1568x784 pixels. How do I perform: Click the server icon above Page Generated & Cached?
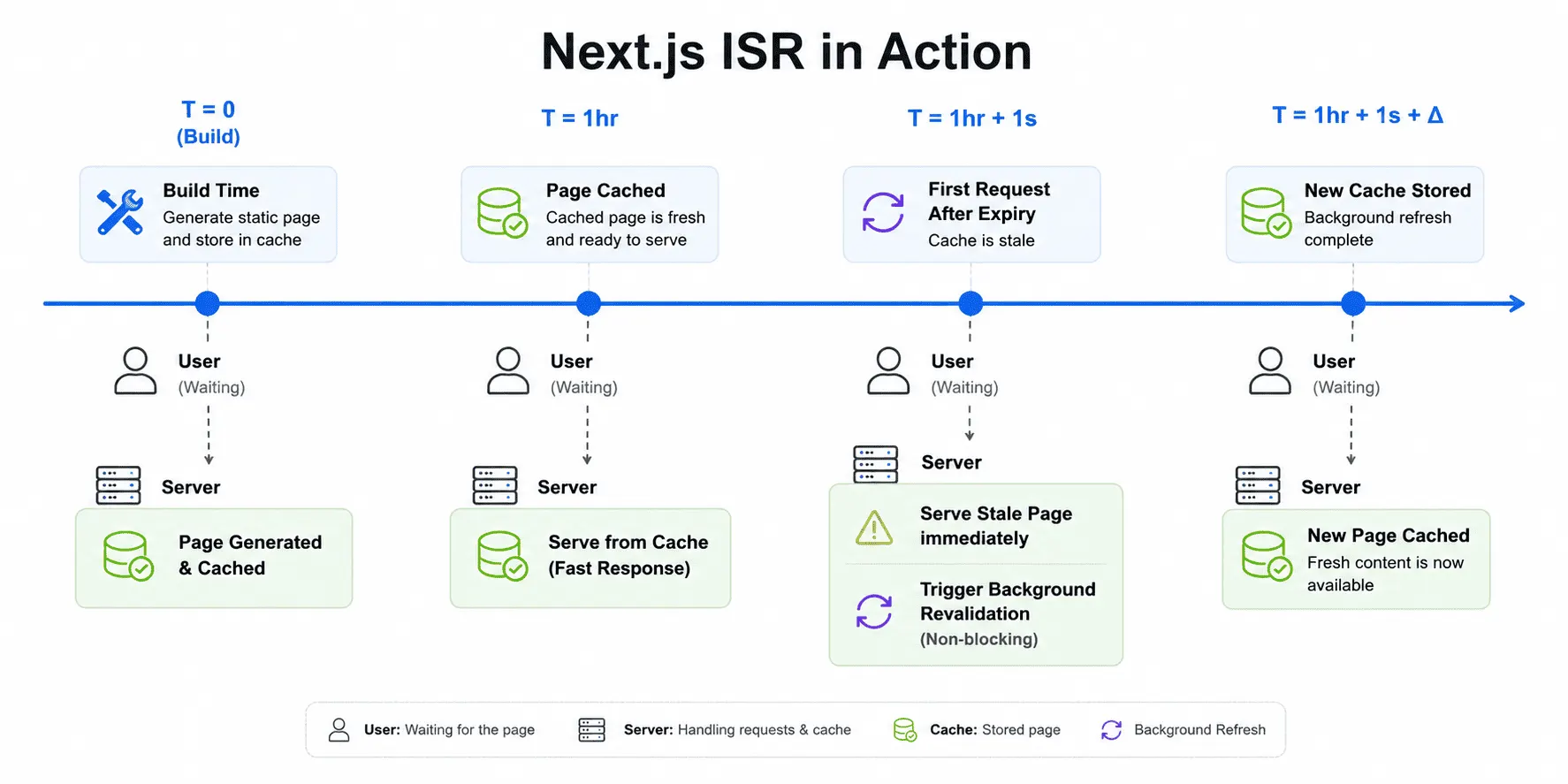118,485
